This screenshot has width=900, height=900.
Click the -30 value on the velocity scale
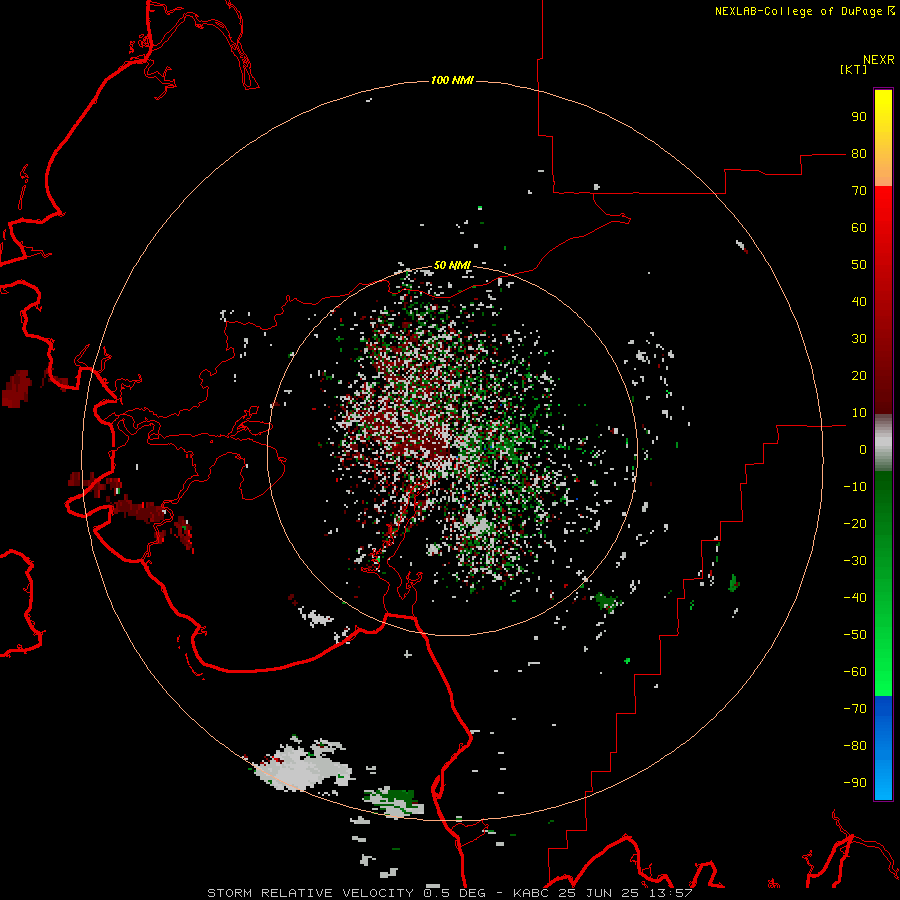click(855, 561)
